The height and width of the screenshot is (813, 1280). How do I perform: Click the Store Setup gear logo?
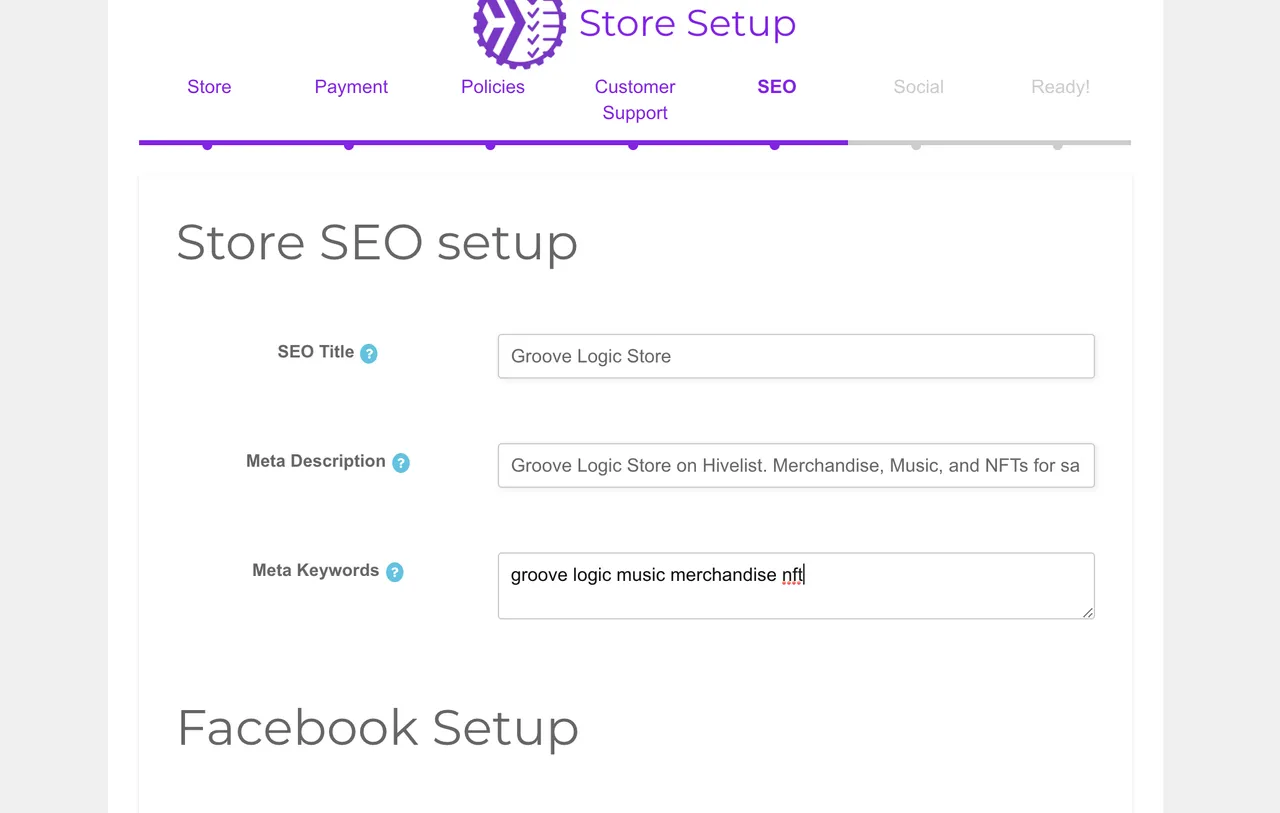coord(519,32)
